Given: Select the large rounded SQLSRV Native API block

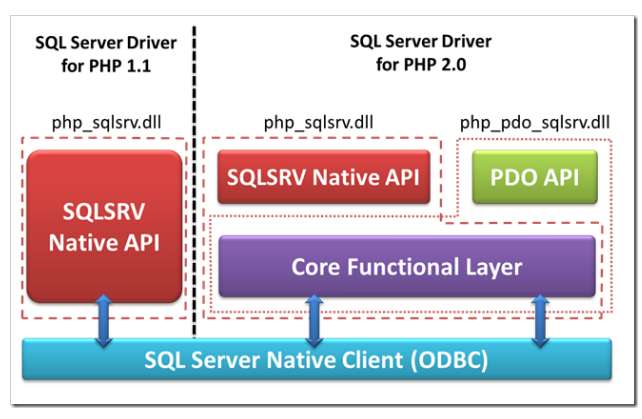Looking at the screenshot, I should 104,226.
